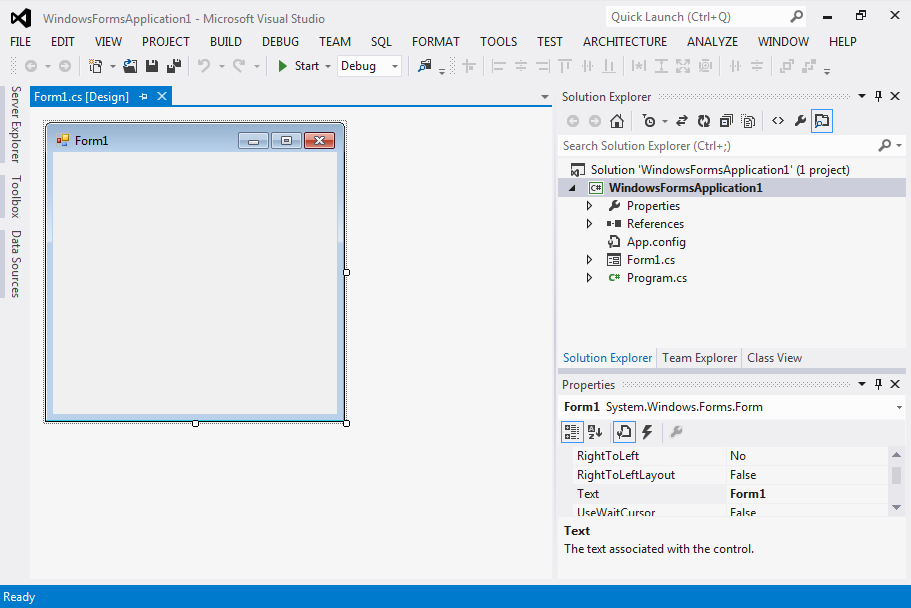
Task: Click the View Code icon in Solution Explorer
Action: click(x=778, y=121)
